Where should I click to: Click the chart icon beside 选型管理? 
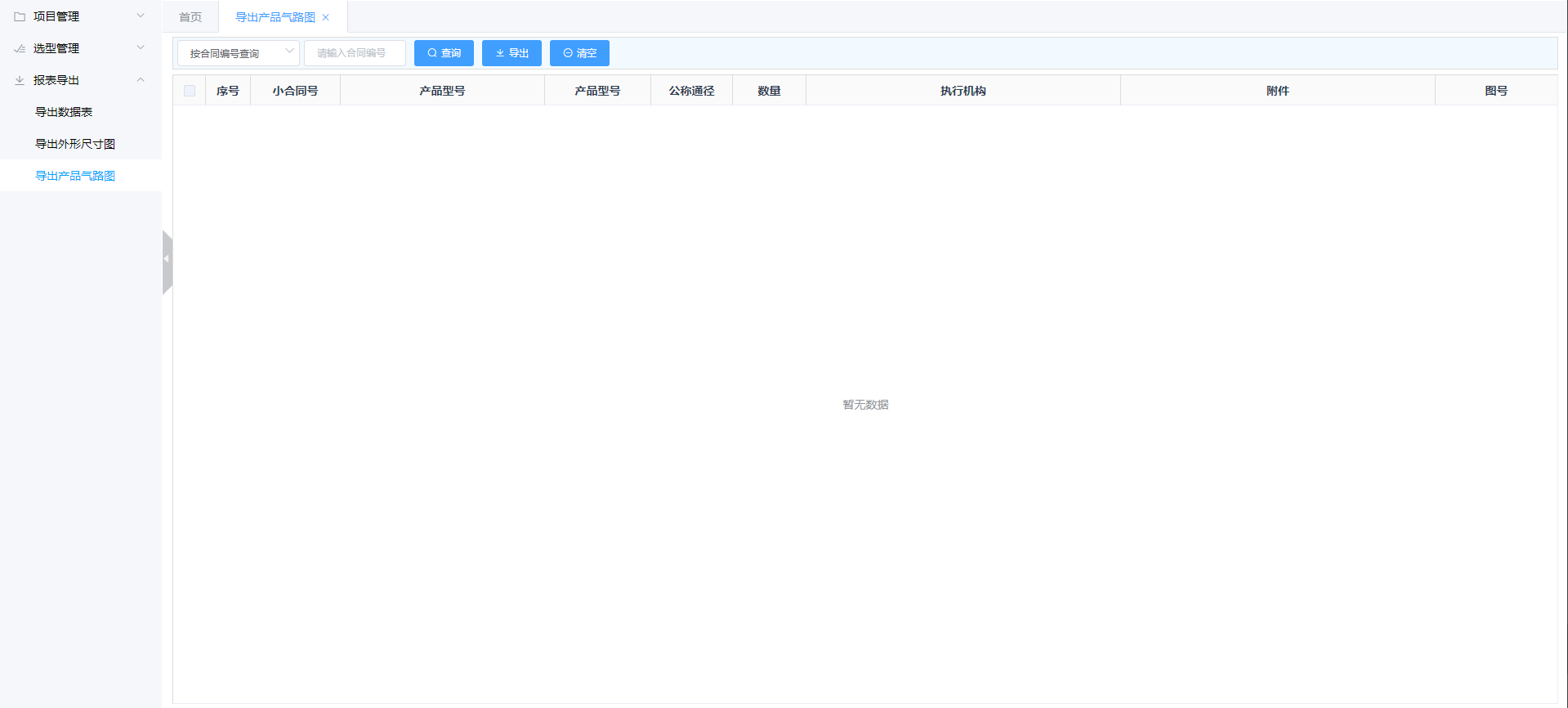click(20, 48)
